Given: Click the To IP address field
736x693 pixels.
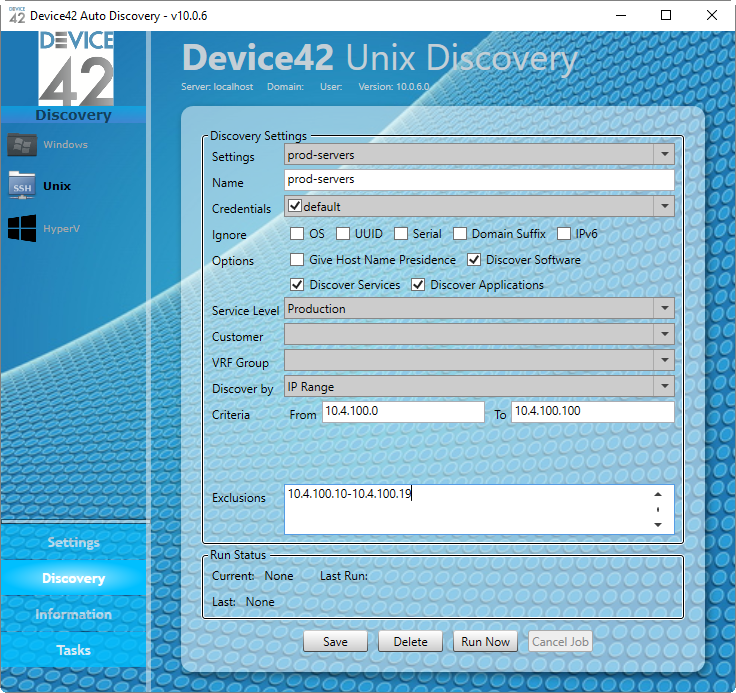Looking at the screenshot, I should pyautogui.click(x=593, y=412).
